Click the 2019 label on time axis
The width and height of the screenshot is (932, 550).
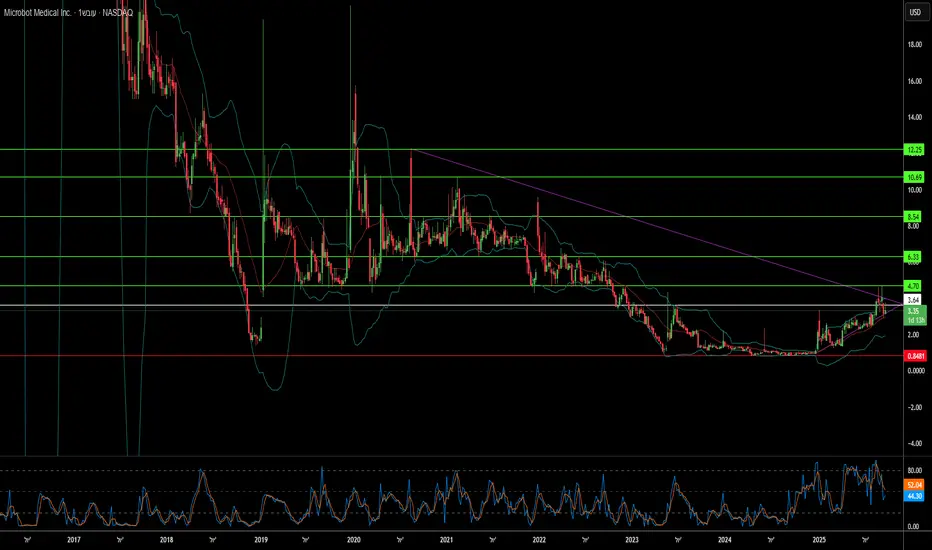click(260, 540)
